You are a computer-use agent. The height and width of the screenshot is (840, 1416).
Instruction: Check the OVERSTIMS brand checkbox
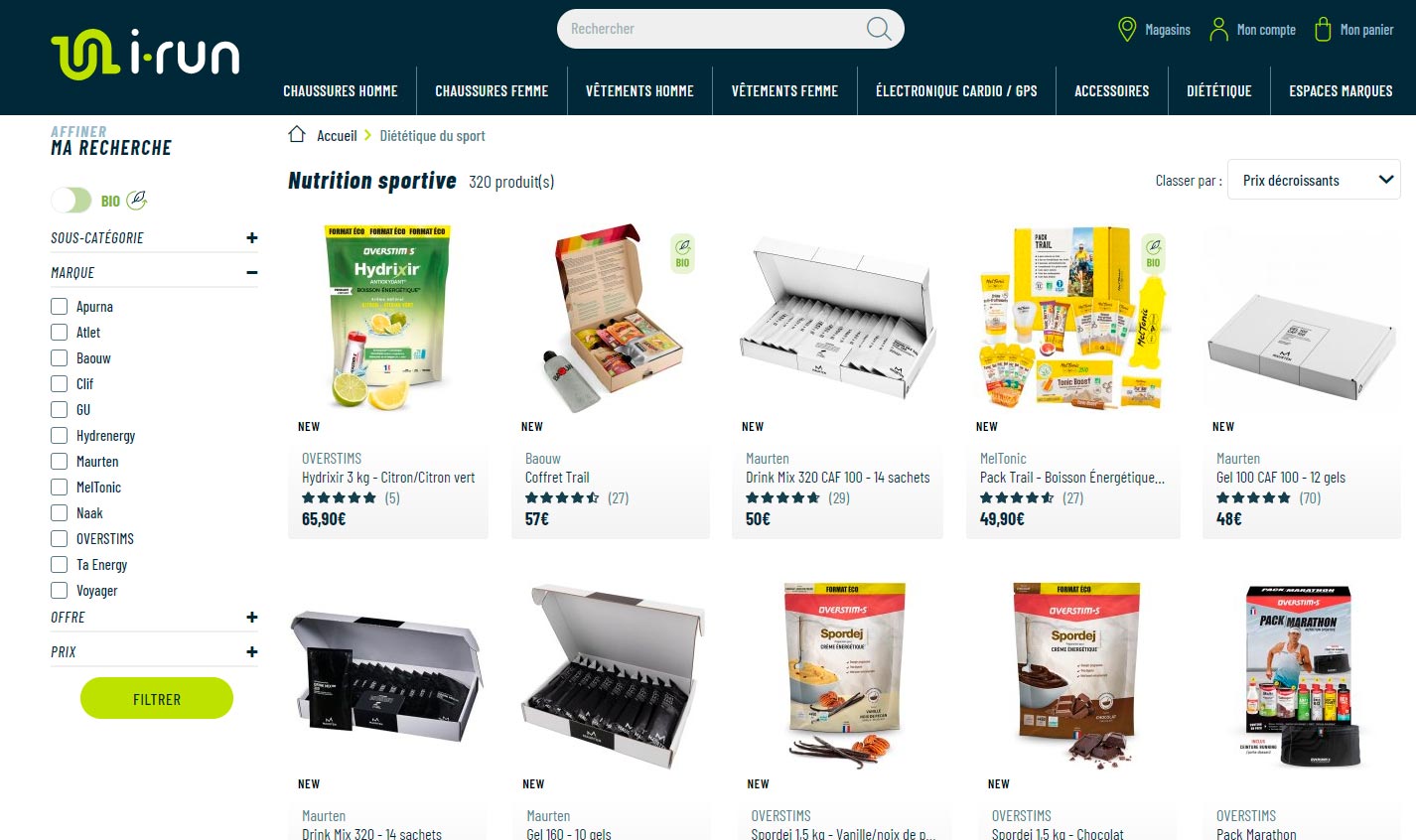point(59,538)
